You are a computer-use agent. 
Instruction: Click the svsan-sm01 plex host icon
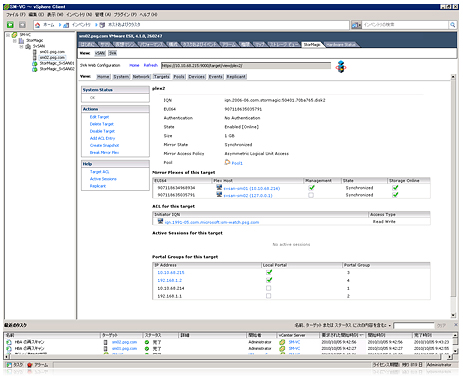click(219, 188)
